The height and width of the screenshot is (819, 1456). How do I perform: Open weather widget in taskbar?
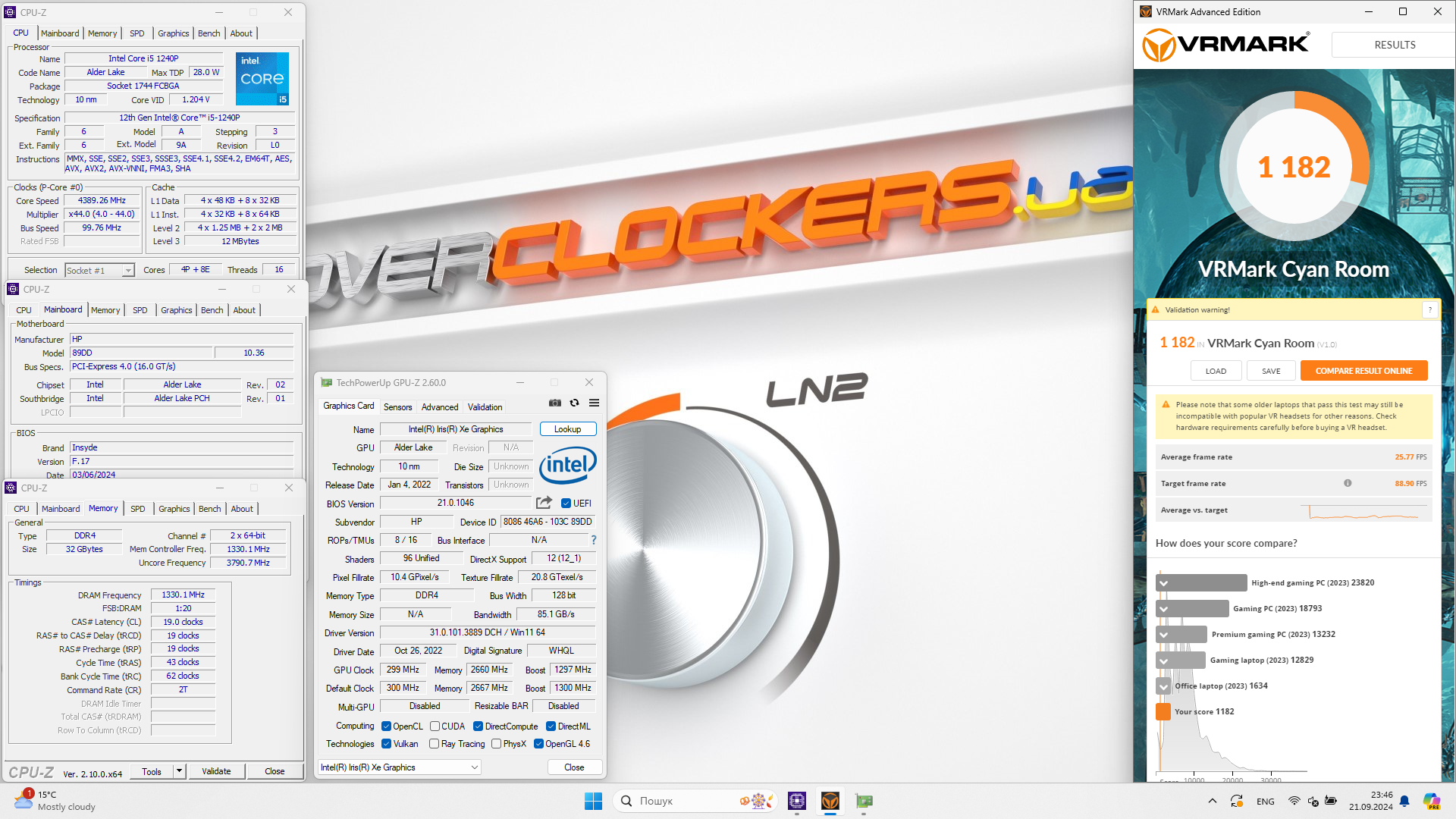pos(55,801)
